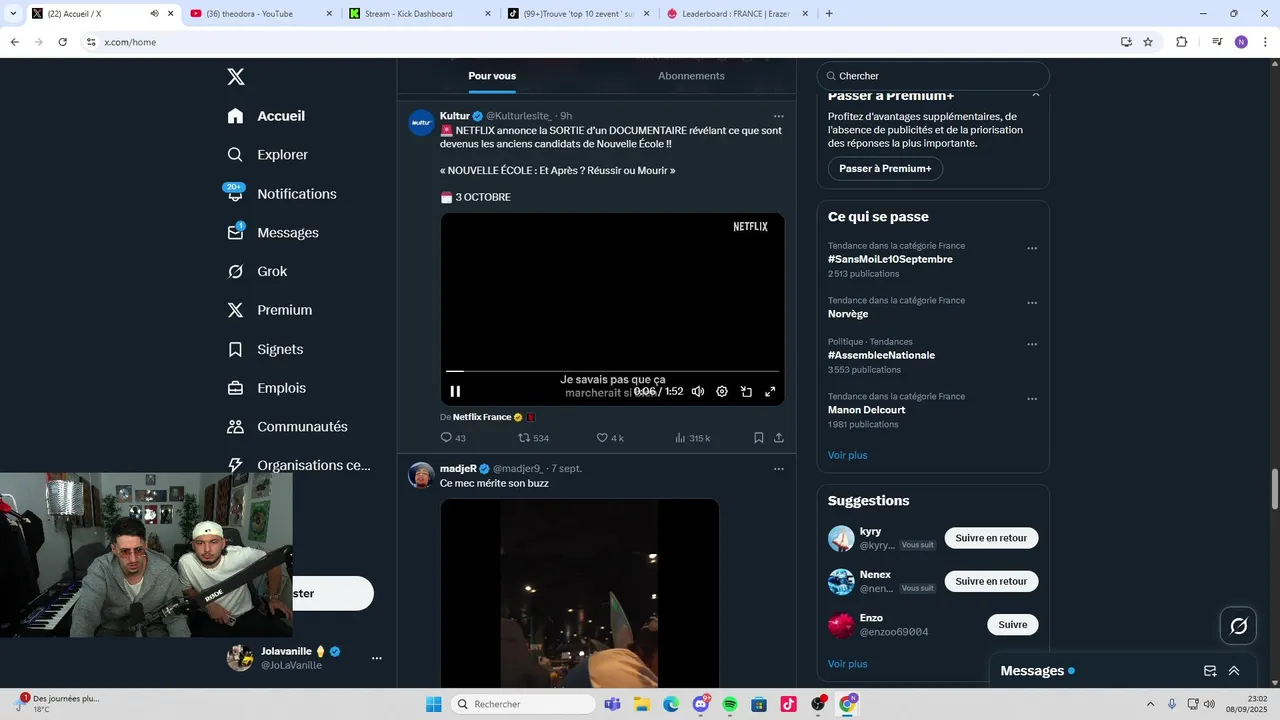Bookmark this page with the star icon
The width and height of the screenshot is (1280, 720).
pyautogui.click(x=1148, y=42)
